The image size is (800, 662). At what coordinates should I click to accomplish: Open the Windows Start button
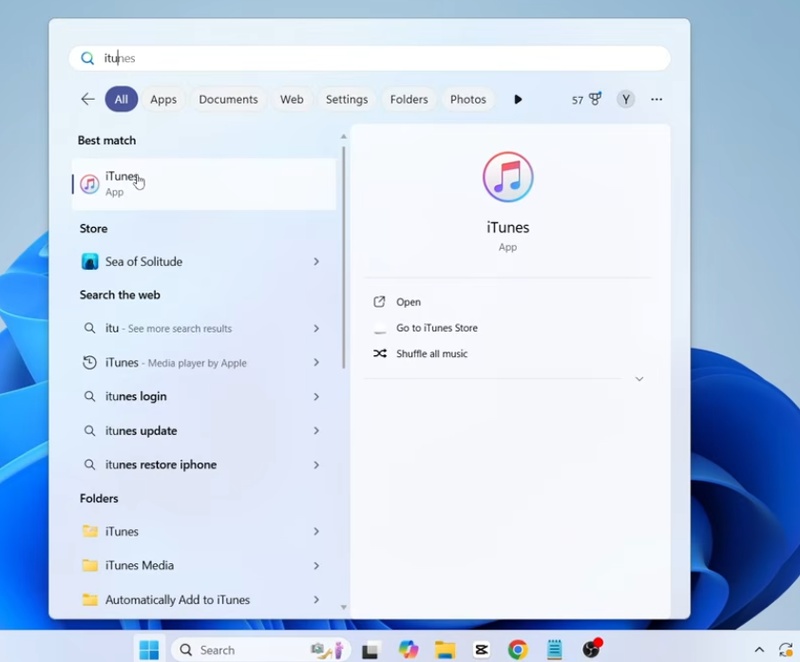point(149,650)
